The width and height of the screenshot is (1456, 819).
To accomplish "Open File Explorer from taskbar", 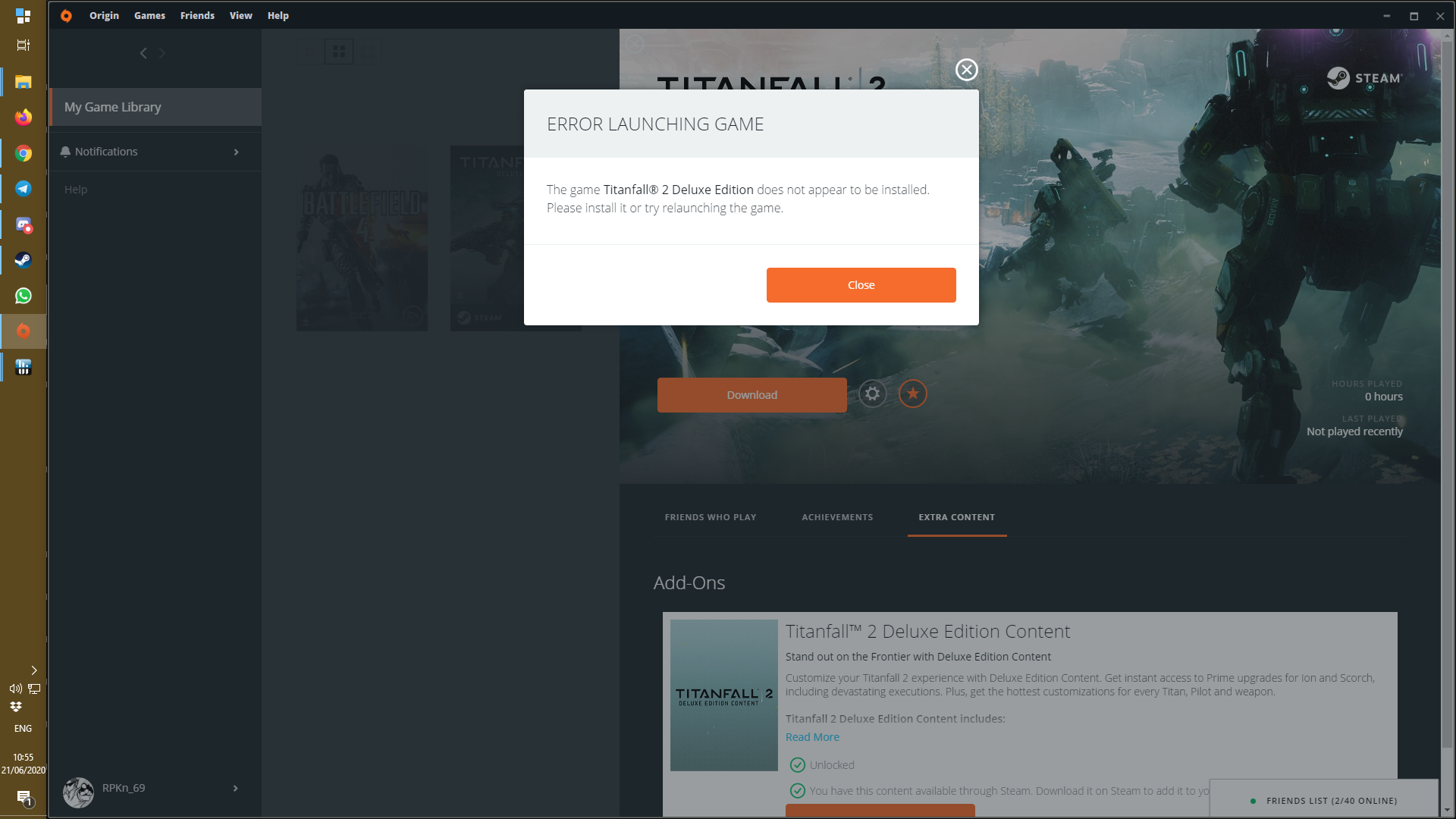I will coord(24,82).
